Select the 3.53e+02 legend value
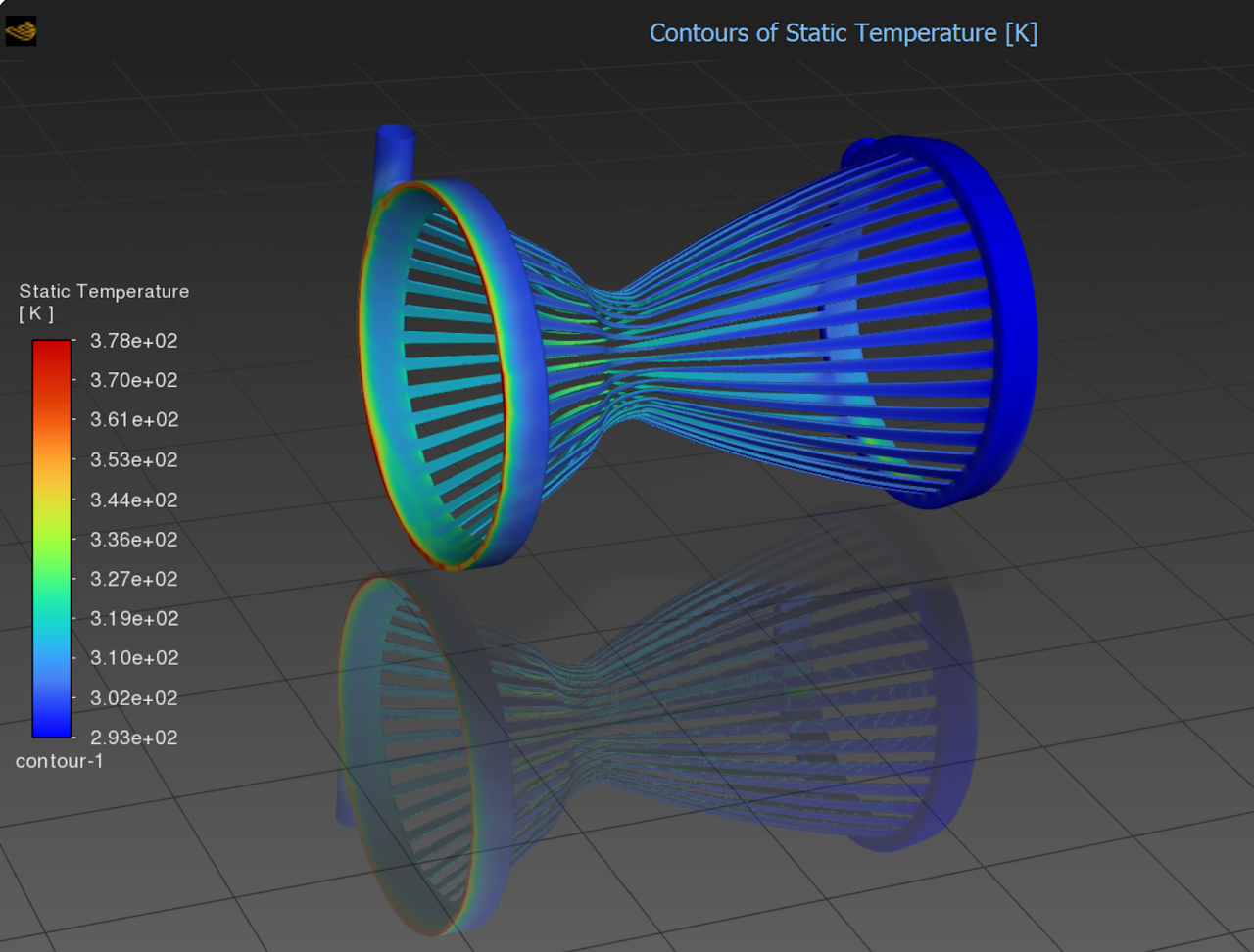The image size is (1254, 952). click(x=134, y=460)
